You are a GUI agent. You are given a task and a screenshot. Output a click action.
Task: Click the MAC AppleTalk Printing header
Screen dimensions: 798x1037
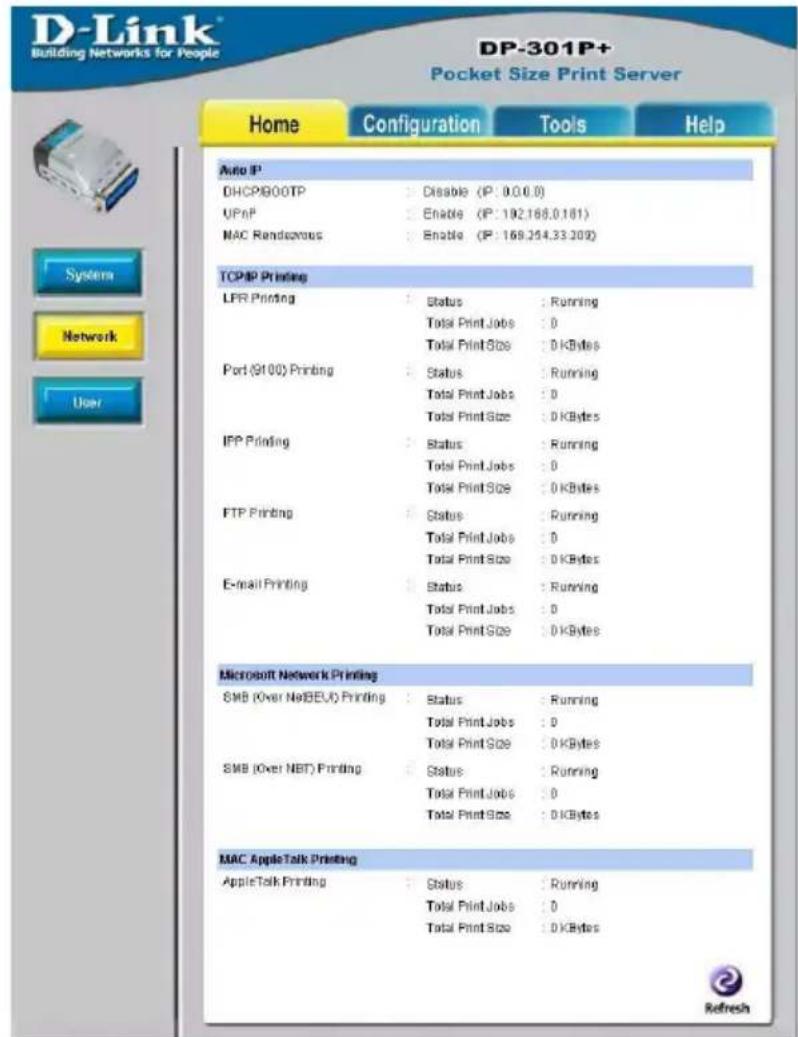click(485, 859)
